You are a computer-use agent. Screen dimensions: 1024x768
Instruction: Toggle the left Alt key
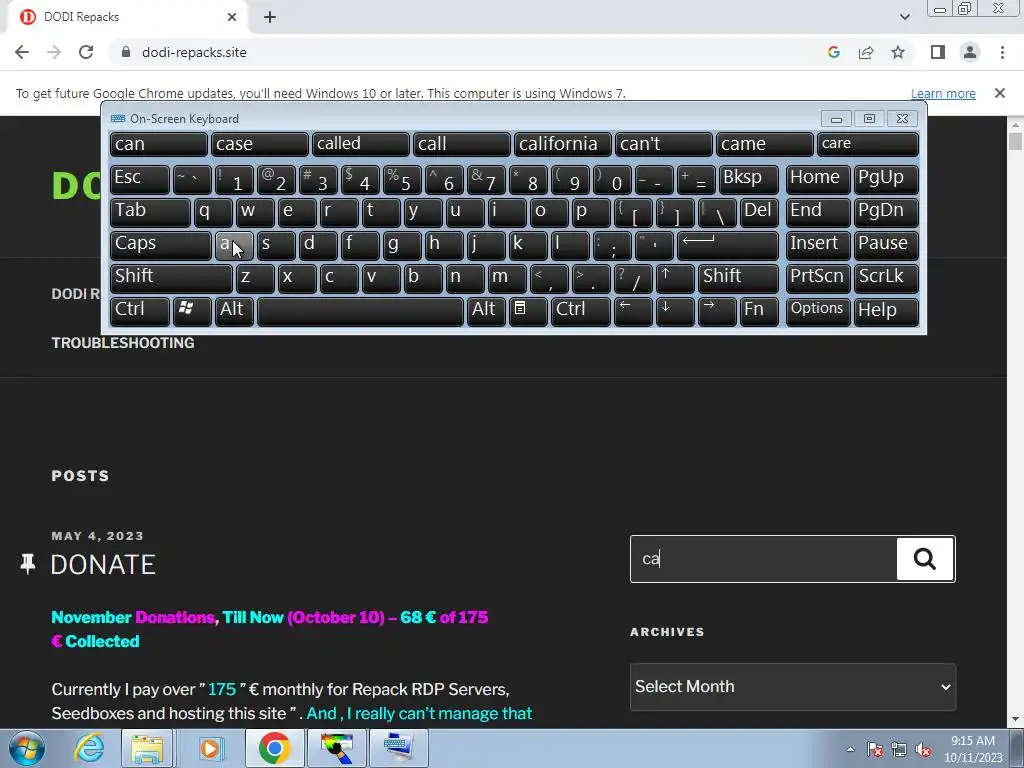(234, 311)
